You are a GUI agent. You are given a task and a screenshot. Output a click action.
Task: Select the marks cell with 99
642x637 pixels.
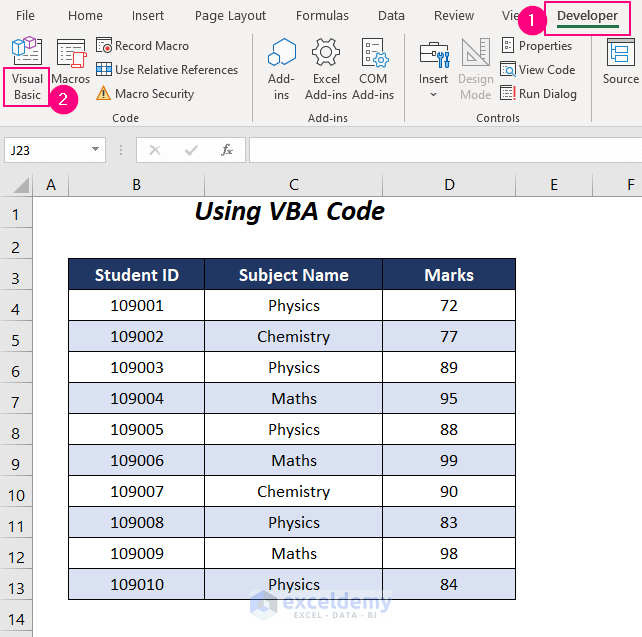[x=449, y=460]
